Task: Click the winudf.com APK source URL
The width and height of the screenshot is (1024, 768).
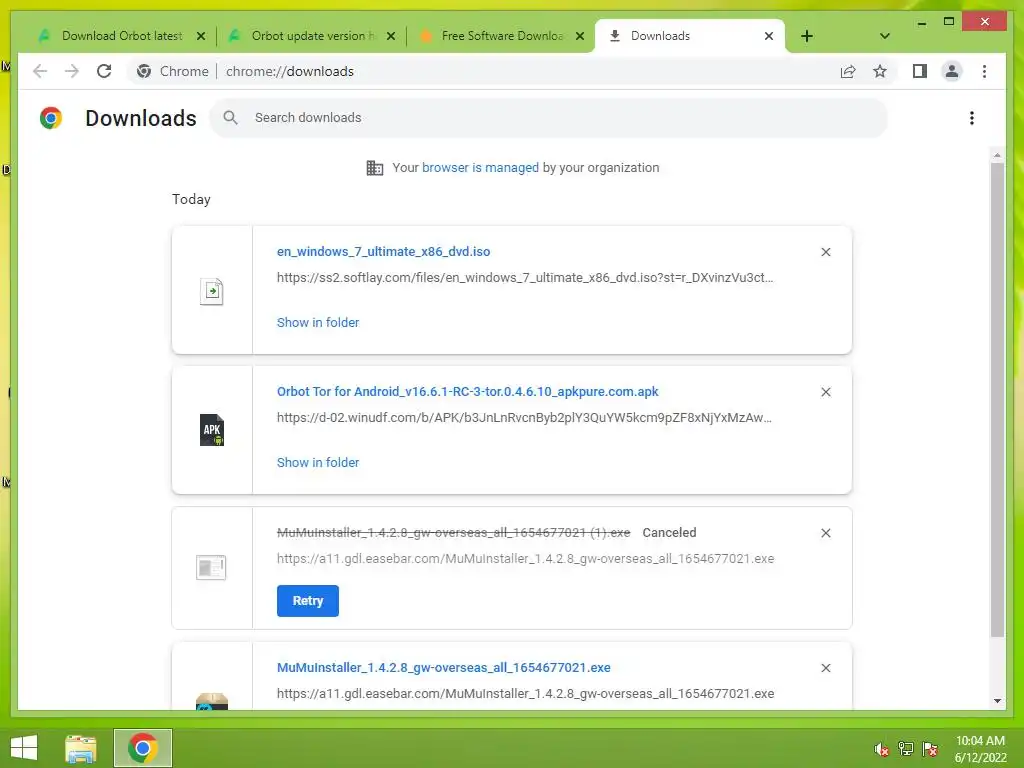Action: point(524,418)
